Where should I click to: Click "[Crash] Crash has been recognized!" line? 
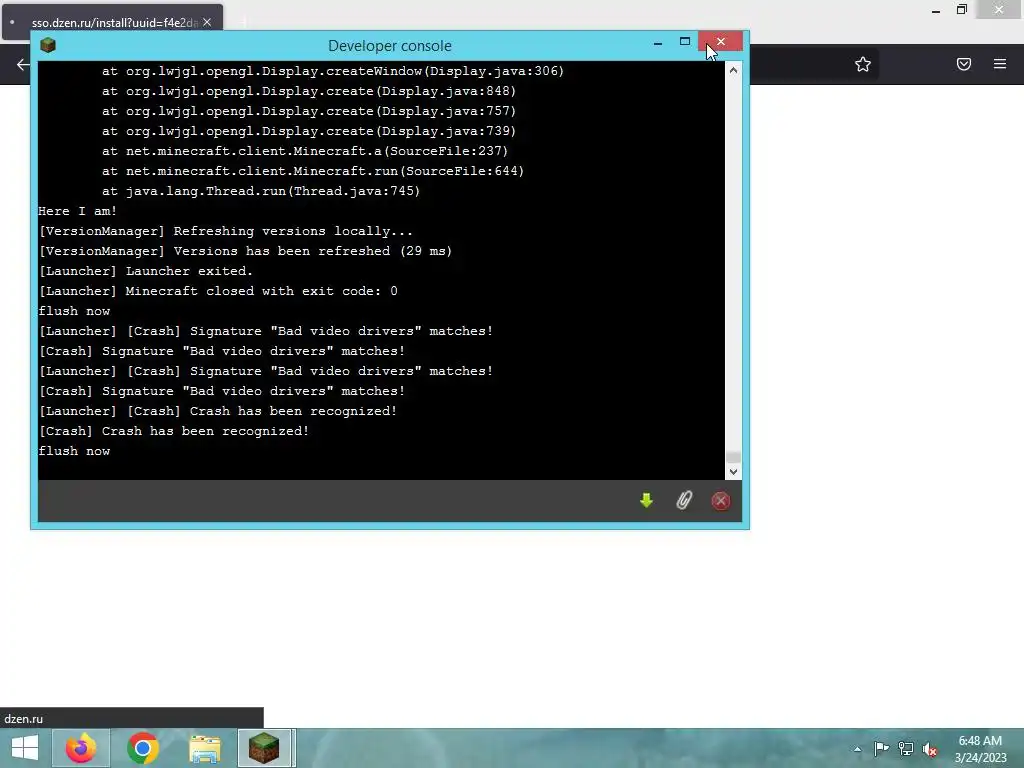[174, 431]
